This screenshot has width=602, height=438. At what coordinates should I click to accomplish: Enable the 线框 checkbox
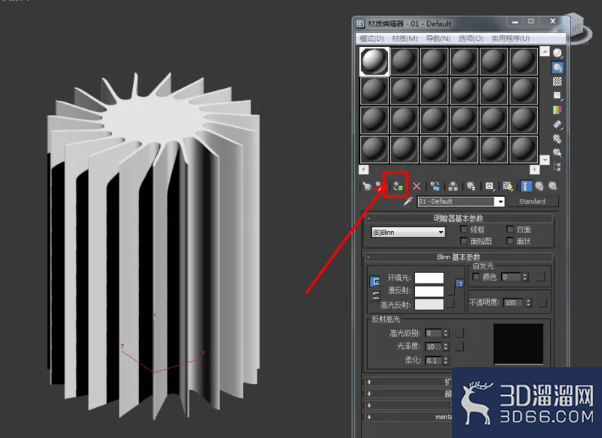[x=463, y=230]
